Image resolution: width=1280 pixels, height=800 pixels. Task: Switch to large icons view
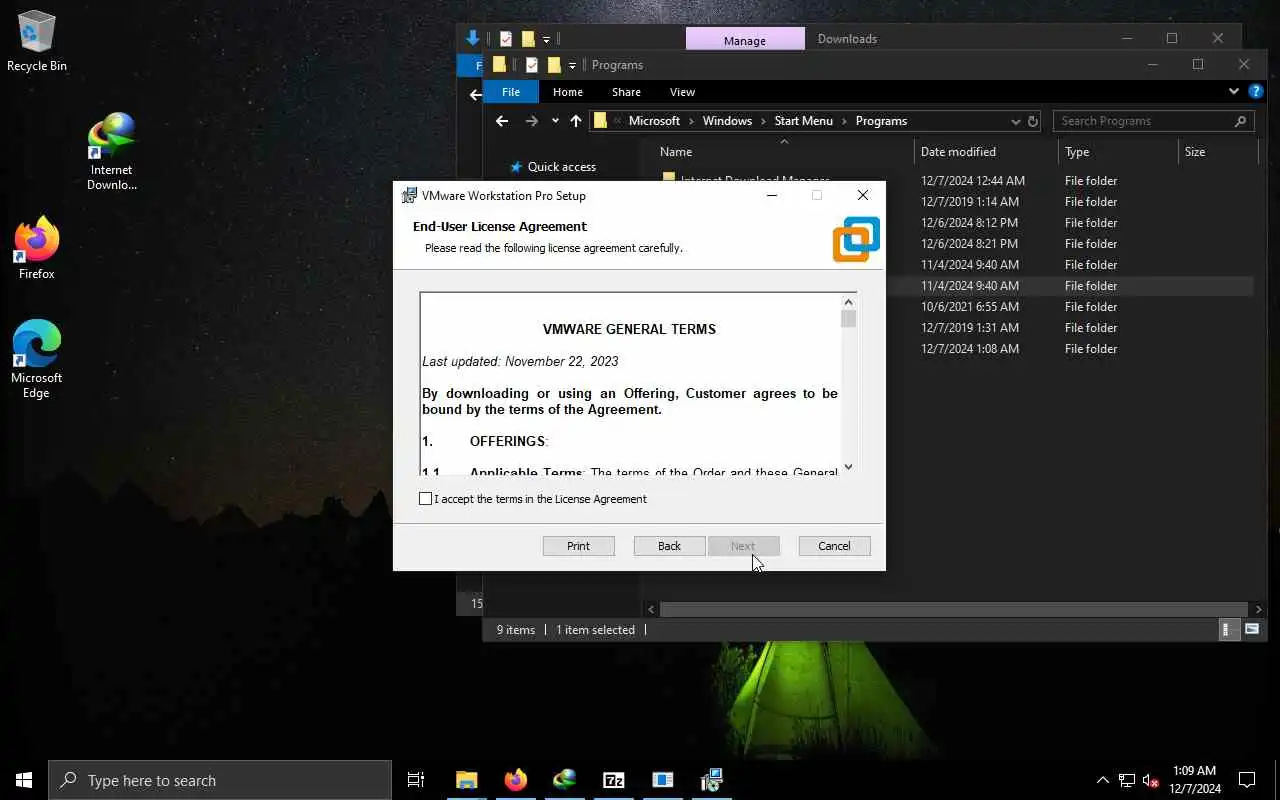pyautogui.click(x=1252, y=629)
